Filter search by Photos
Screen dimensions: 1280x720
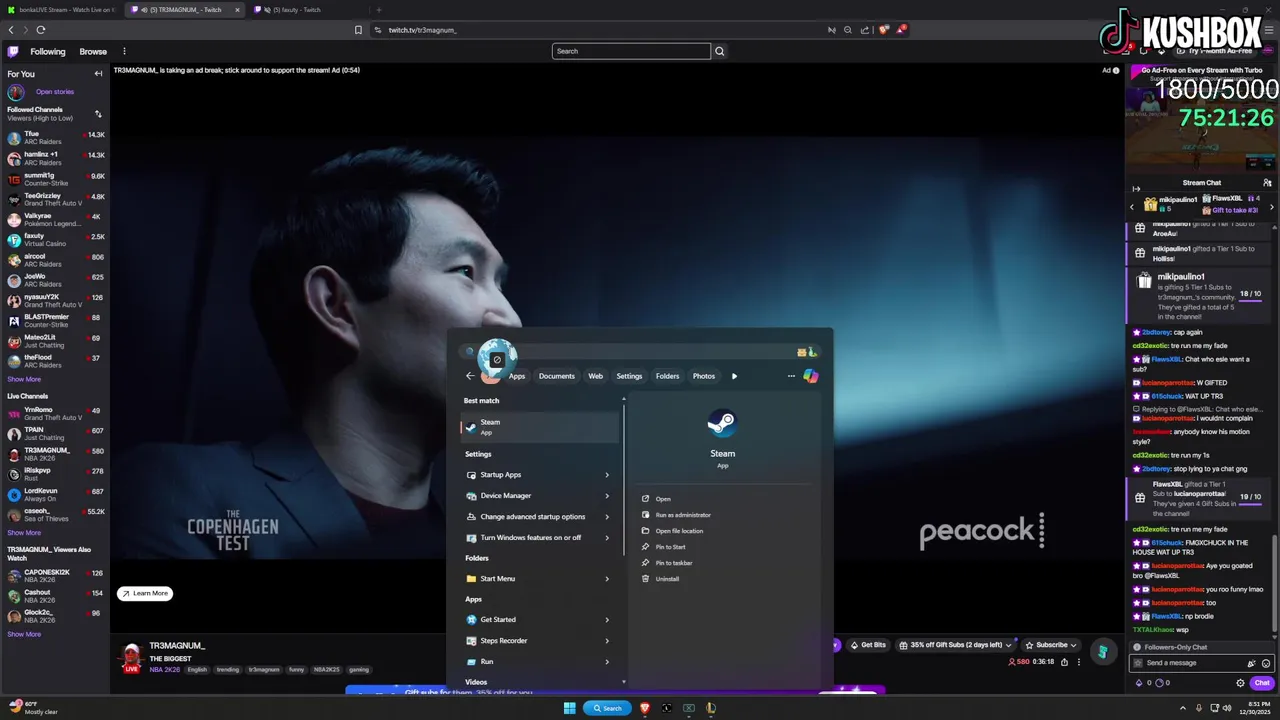click(704, 376)
